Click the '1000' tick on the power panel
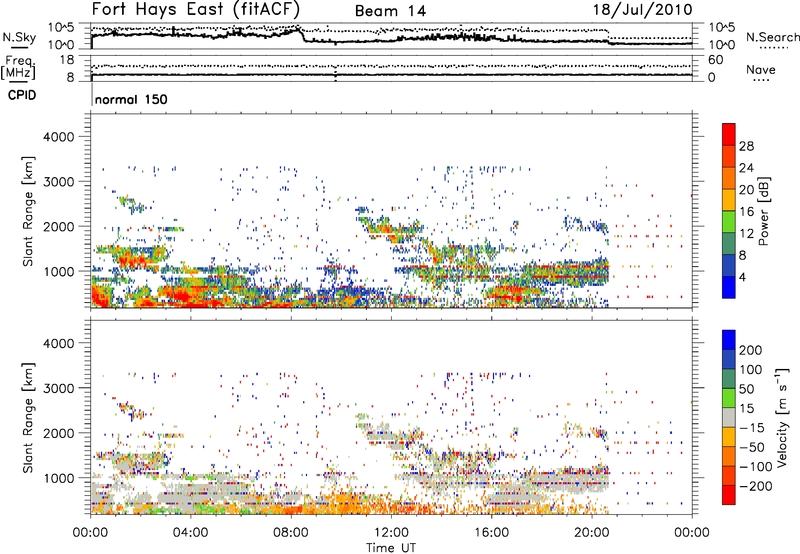This screenshot has width=800, height=554. point(58,271)
